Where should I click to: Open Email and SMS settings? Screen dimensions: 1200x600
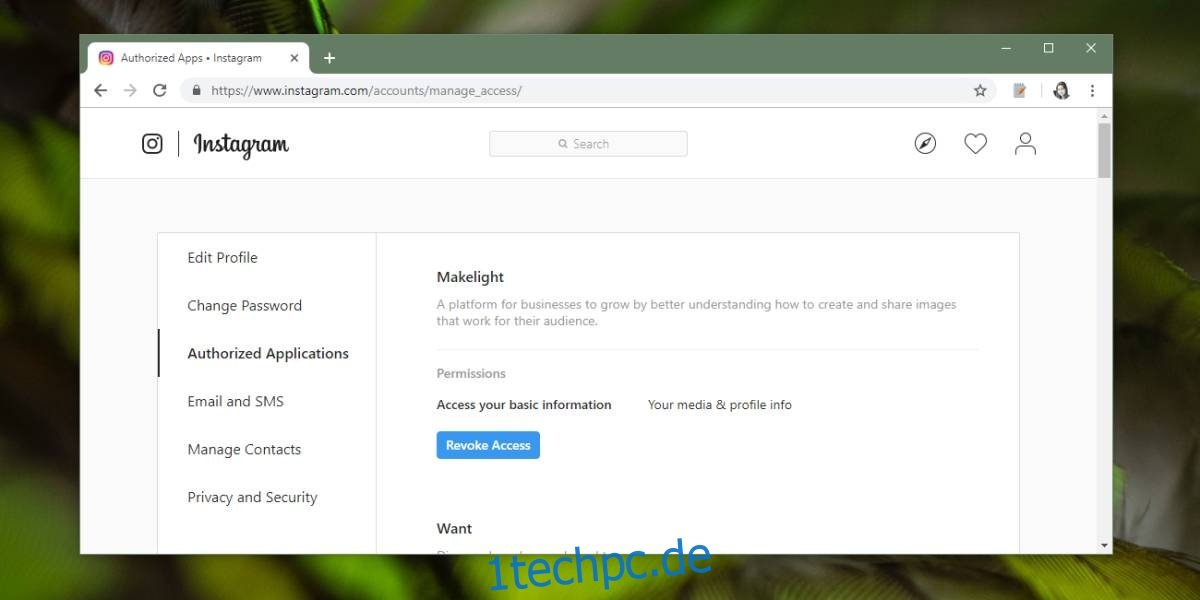(235, 401)
